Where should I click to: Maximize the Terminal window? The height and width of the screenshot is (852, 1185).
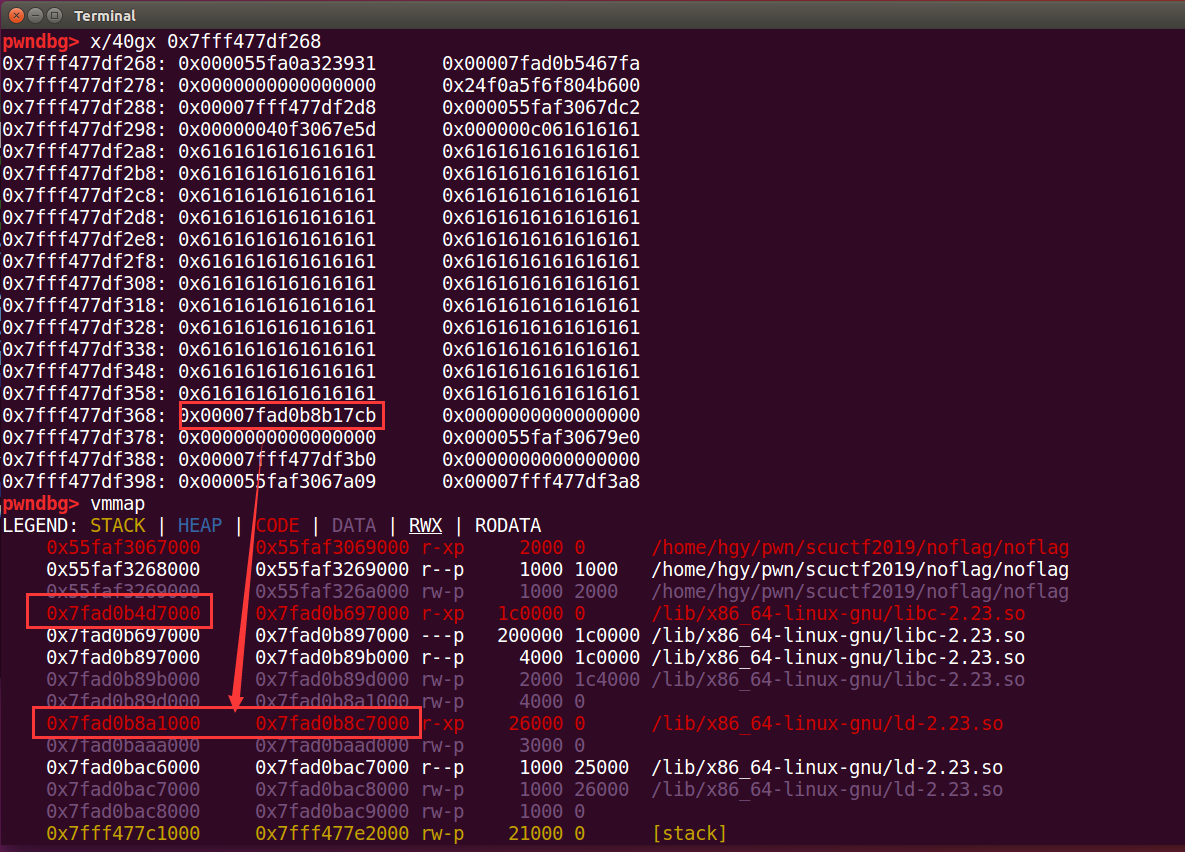coord(54,15)
